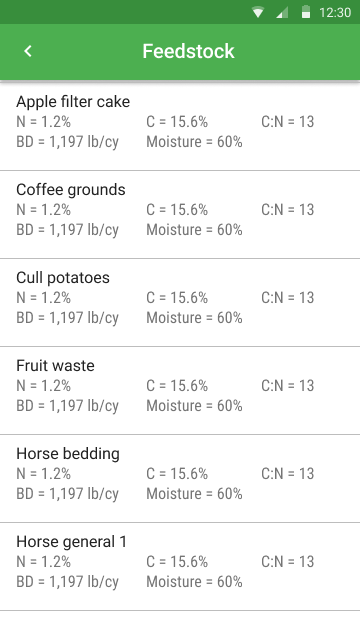
Task: Tap the Feedstock header title
Action: (188, 51)
